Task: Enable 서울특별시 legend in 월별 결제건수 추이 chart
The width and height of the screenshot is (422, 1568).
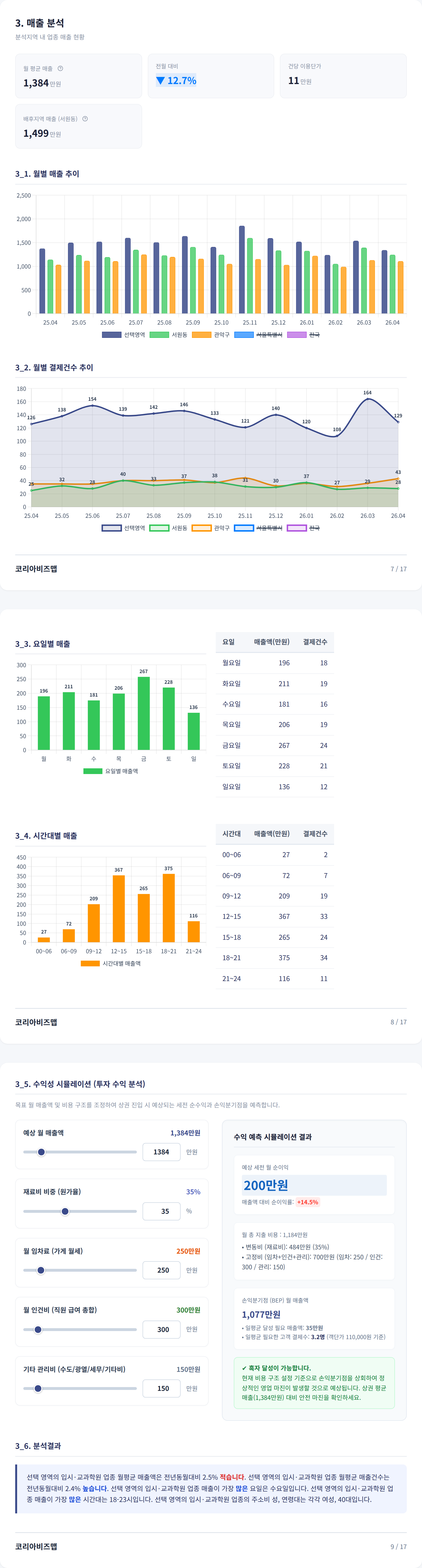Action: (x=258, y=528)
